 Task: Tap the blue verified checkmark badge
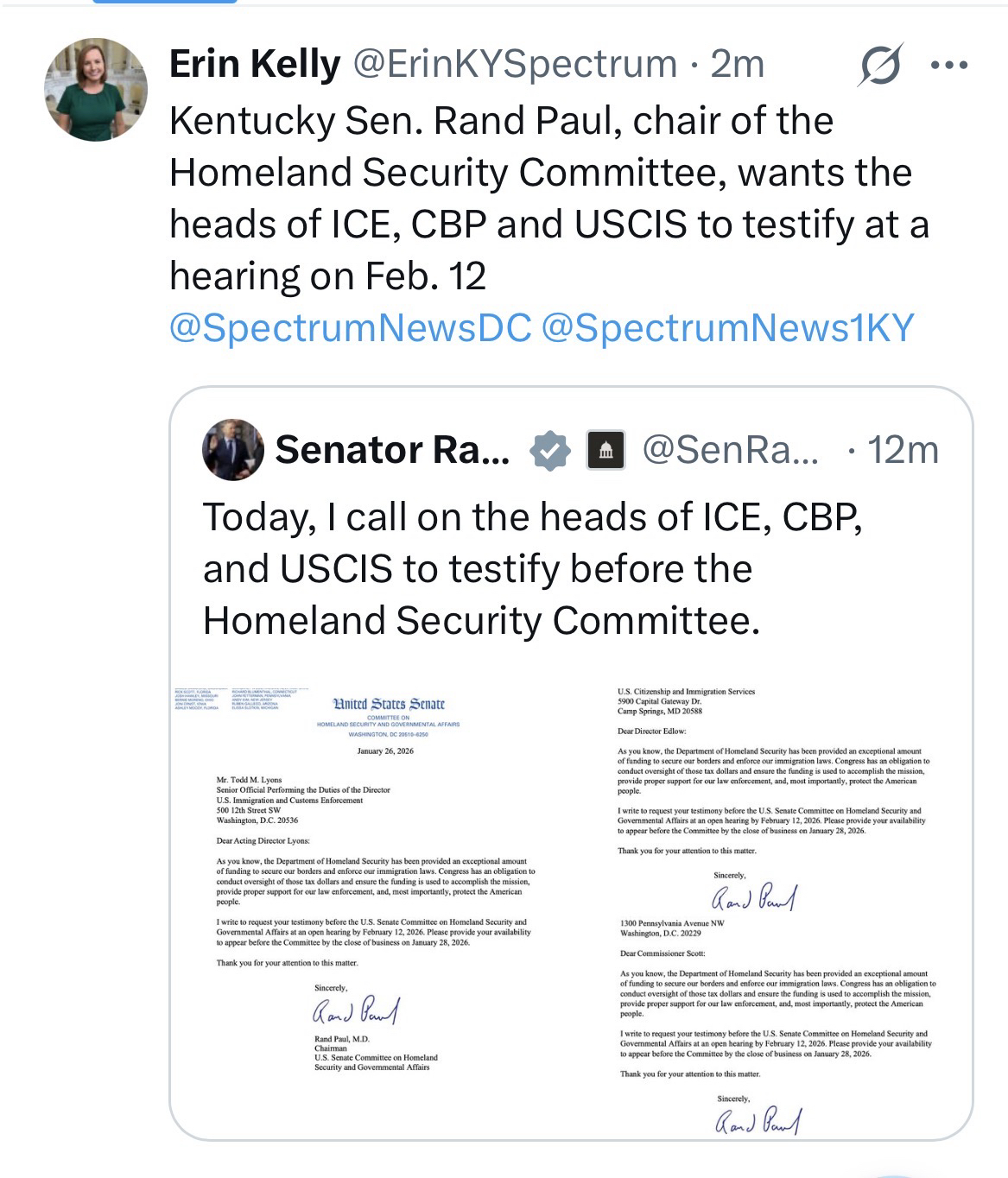coord(549,450)
